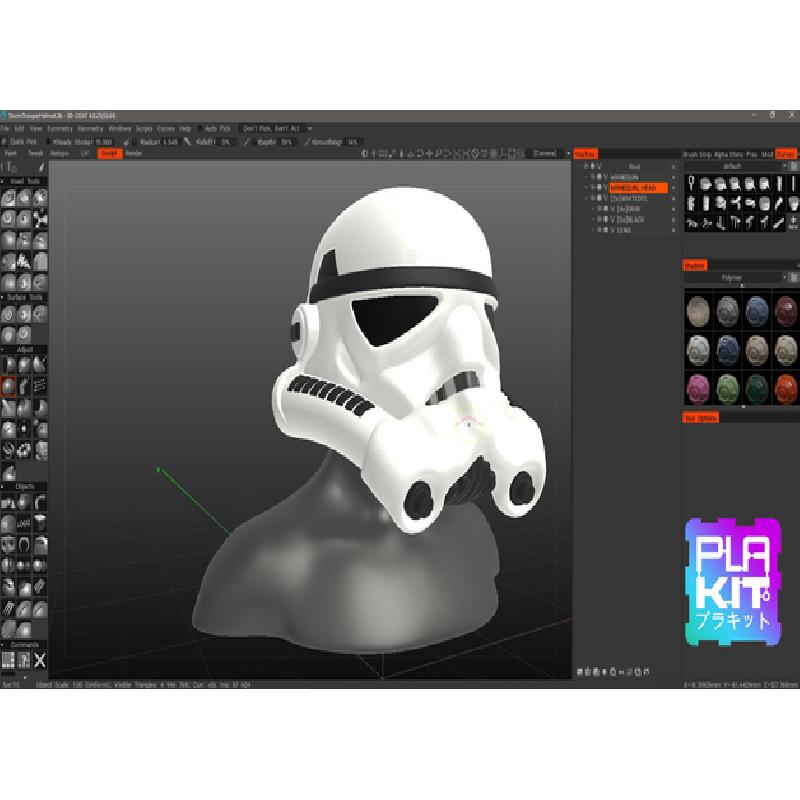Select the squiggly lines tool in Adjust
The height and width of the screenshot is (800, 800).
pos(40,387)
